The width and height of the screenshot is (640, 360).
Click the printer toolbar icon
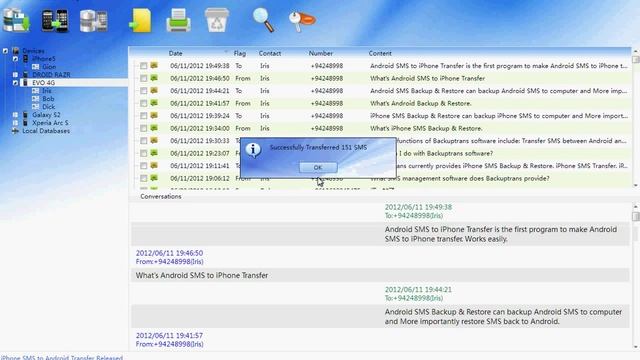pyautogui.click(x=178, y=20)
